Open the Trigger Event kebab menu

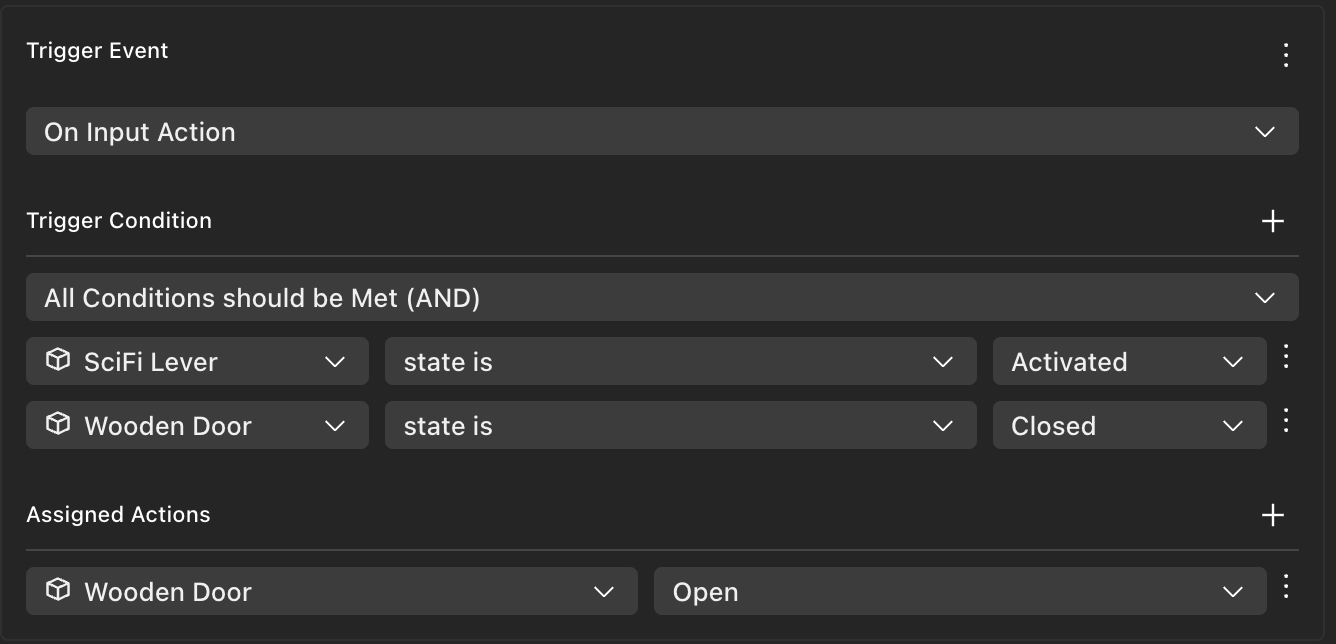coord(1286,55)
